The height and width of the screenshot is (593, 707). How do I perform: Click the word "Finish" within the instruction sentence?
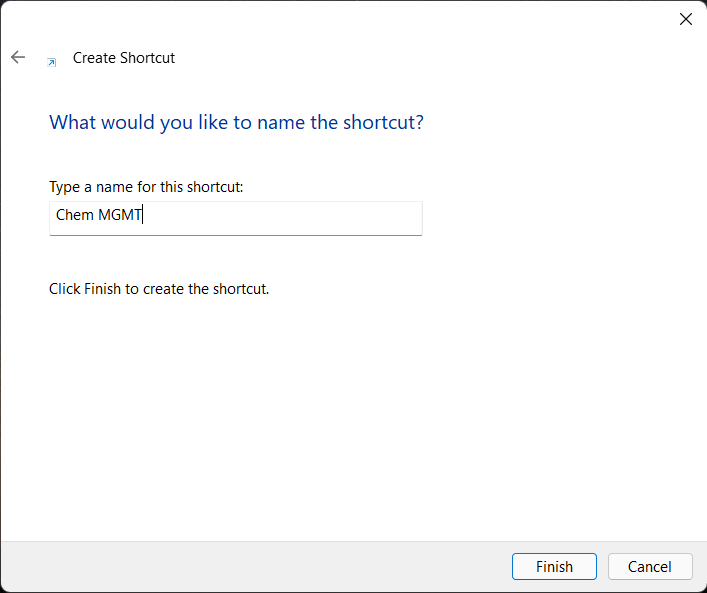tap(102, 289)
